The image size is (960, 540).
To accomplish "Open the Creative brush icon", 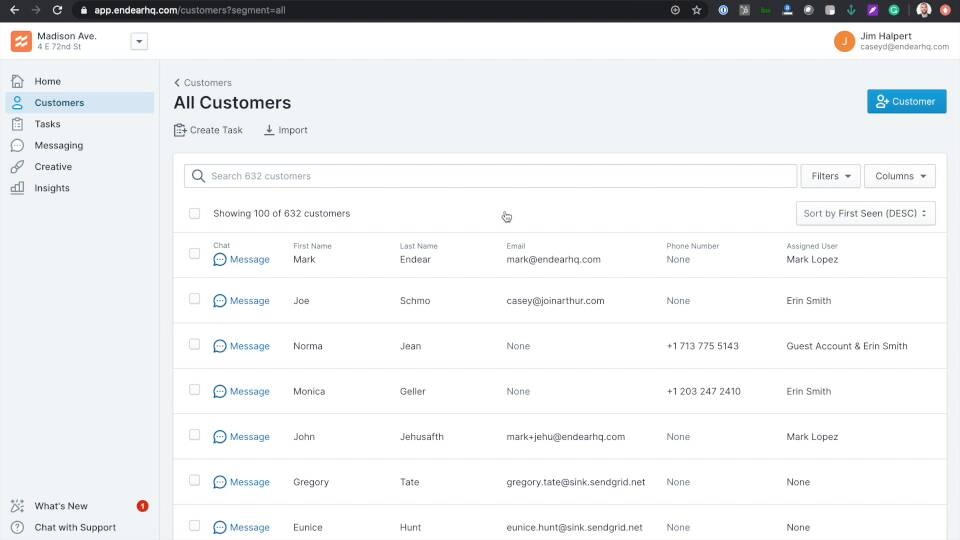I will point(17,167).
